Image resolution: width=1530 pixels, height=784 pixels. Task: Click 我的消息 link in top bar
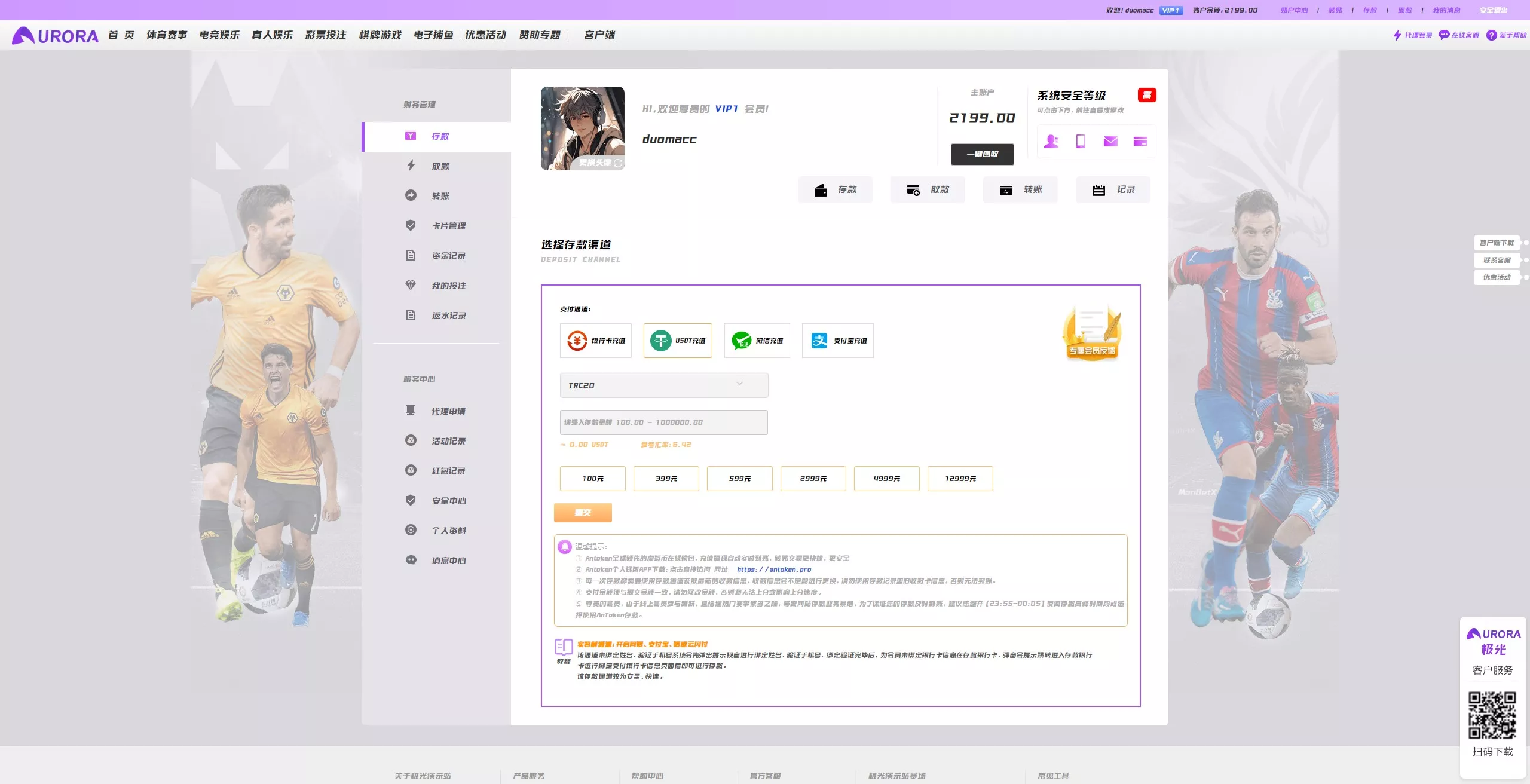(x=1446, y=10)
